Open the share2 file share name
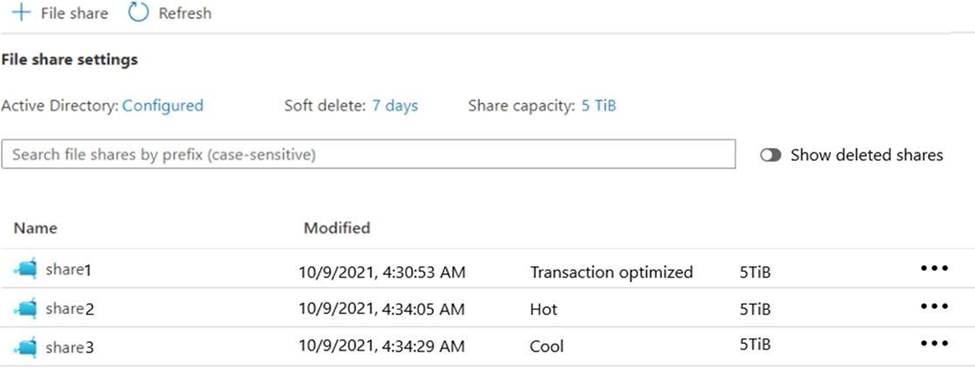Image resolution: width=975 pixels, height=368 pixels. point(70,308)
